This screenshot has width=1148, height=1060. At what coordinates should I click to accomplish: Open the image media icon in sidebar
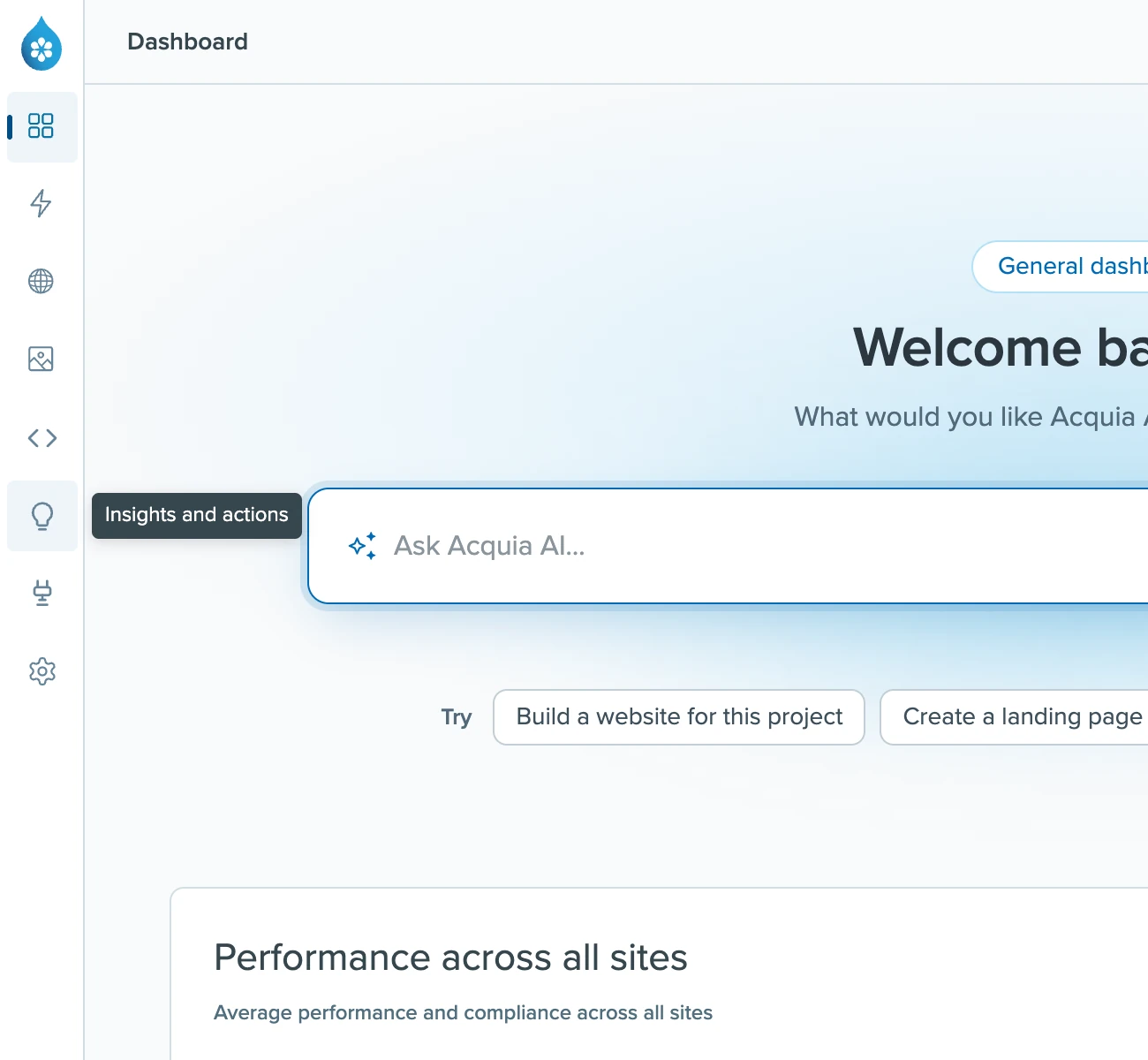(42, 359)
